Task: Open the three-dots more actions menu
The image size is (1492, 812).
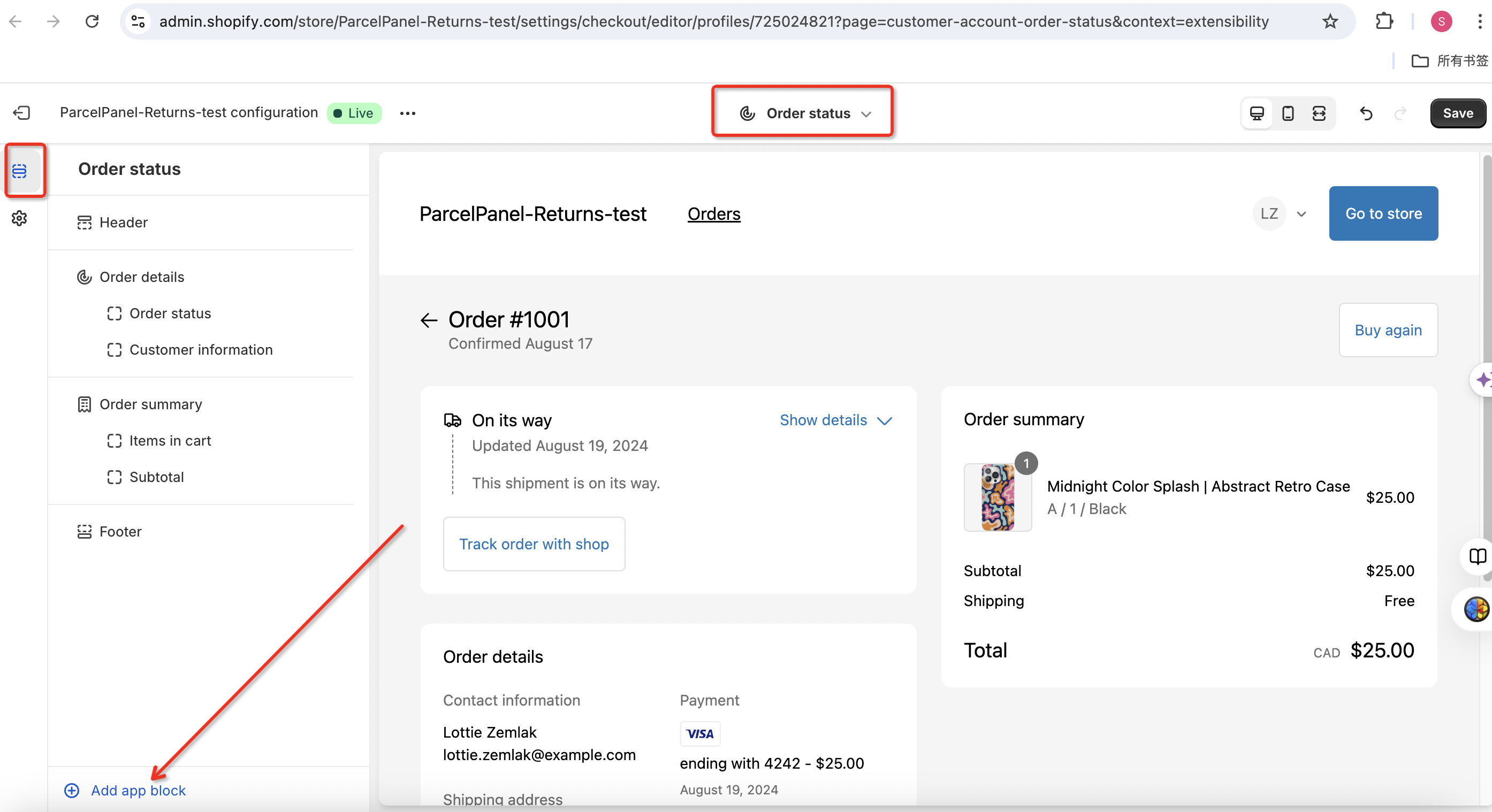Action: 407,113
